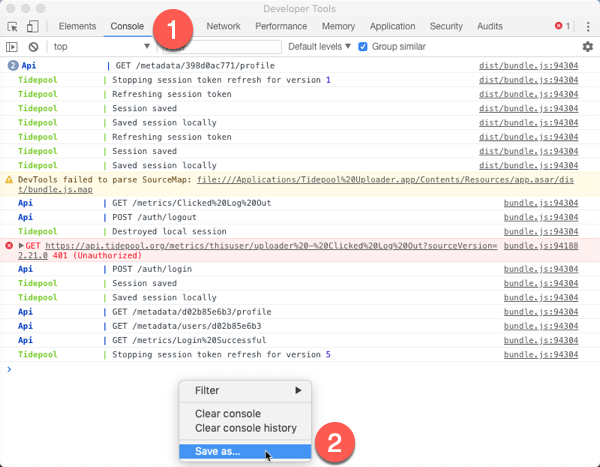Select the Destroyed local session log message

169,231
